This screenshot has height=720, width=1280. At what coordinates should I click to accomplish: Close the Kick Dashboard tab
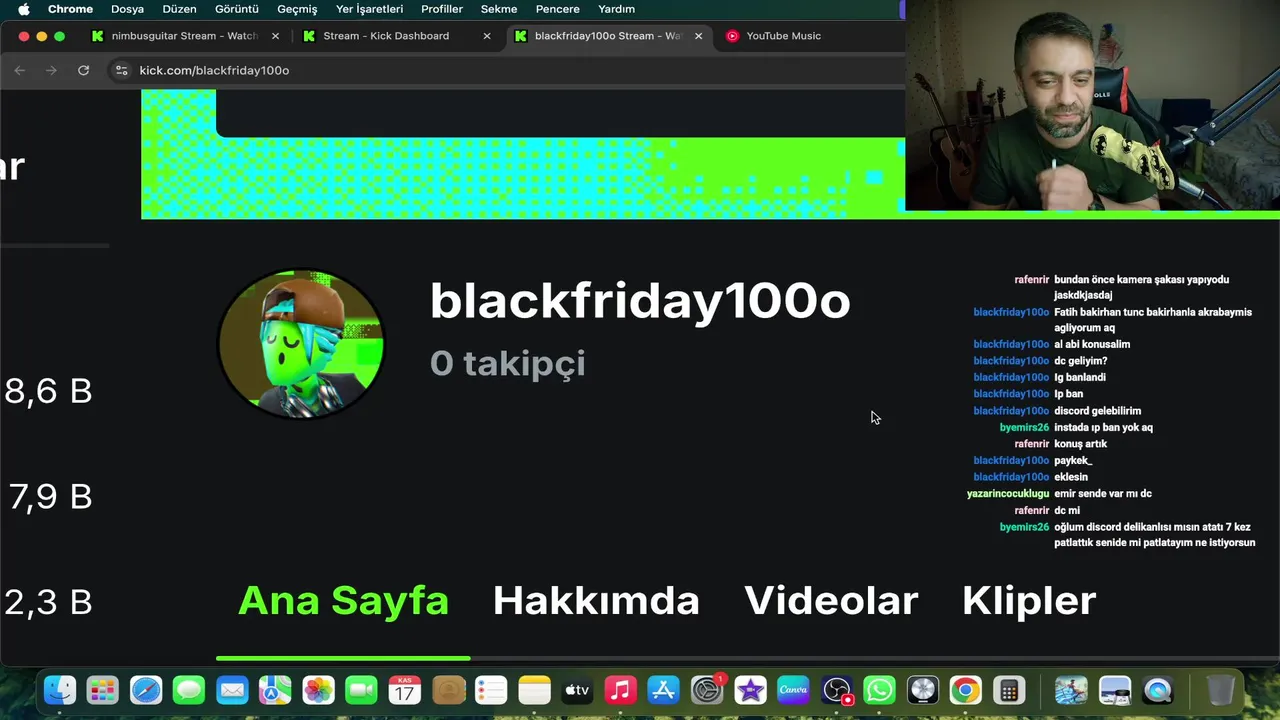[487, 36]
